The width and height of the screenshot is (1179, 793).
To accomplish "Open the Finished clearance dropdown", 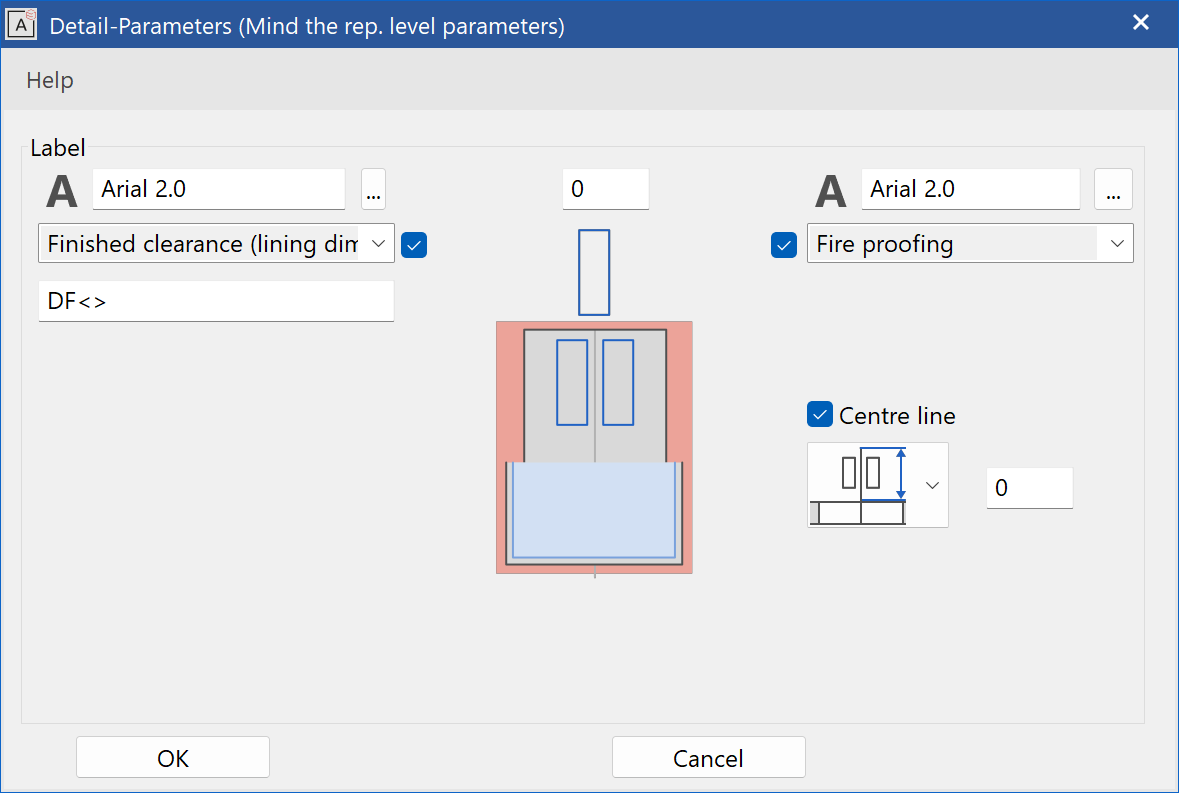I will pyautogui.click(x=217, y=244).
